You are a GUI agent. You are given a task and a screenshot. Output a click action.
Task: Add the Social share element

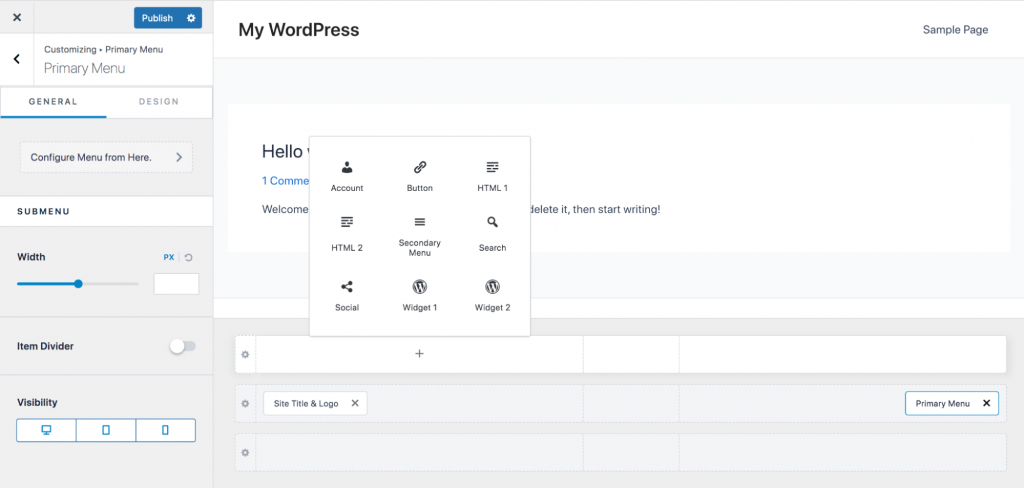(x=347, y=296)
